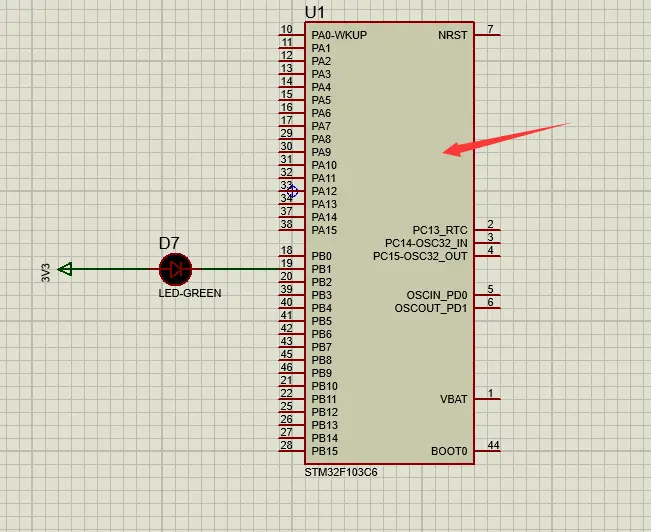Click the PA4 pin label
The width and height of the screenshot is (651, 532).
[x=321, y=87]
